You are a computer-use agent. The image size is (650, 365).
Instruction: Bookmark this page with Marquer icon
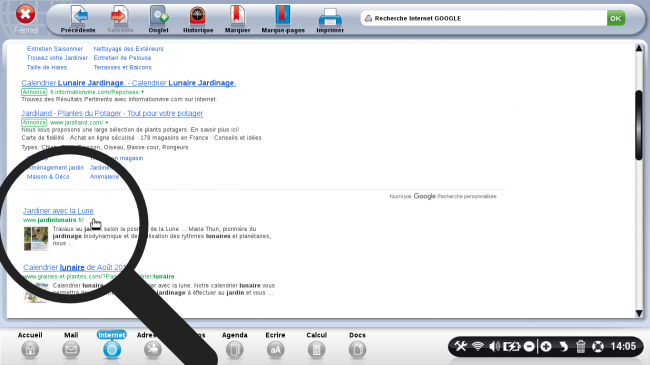(x=237, y=16)
